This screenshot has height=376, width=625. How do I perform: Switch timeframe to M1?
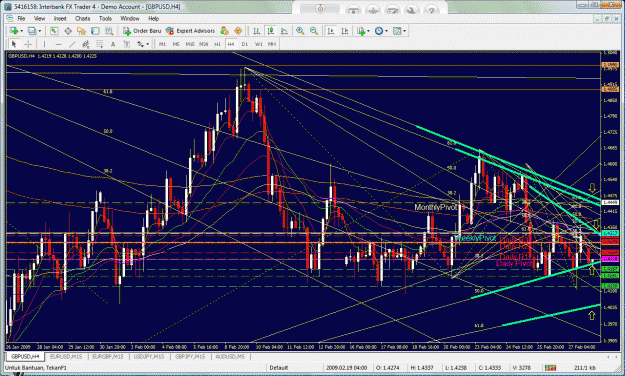tap(162, 44)
